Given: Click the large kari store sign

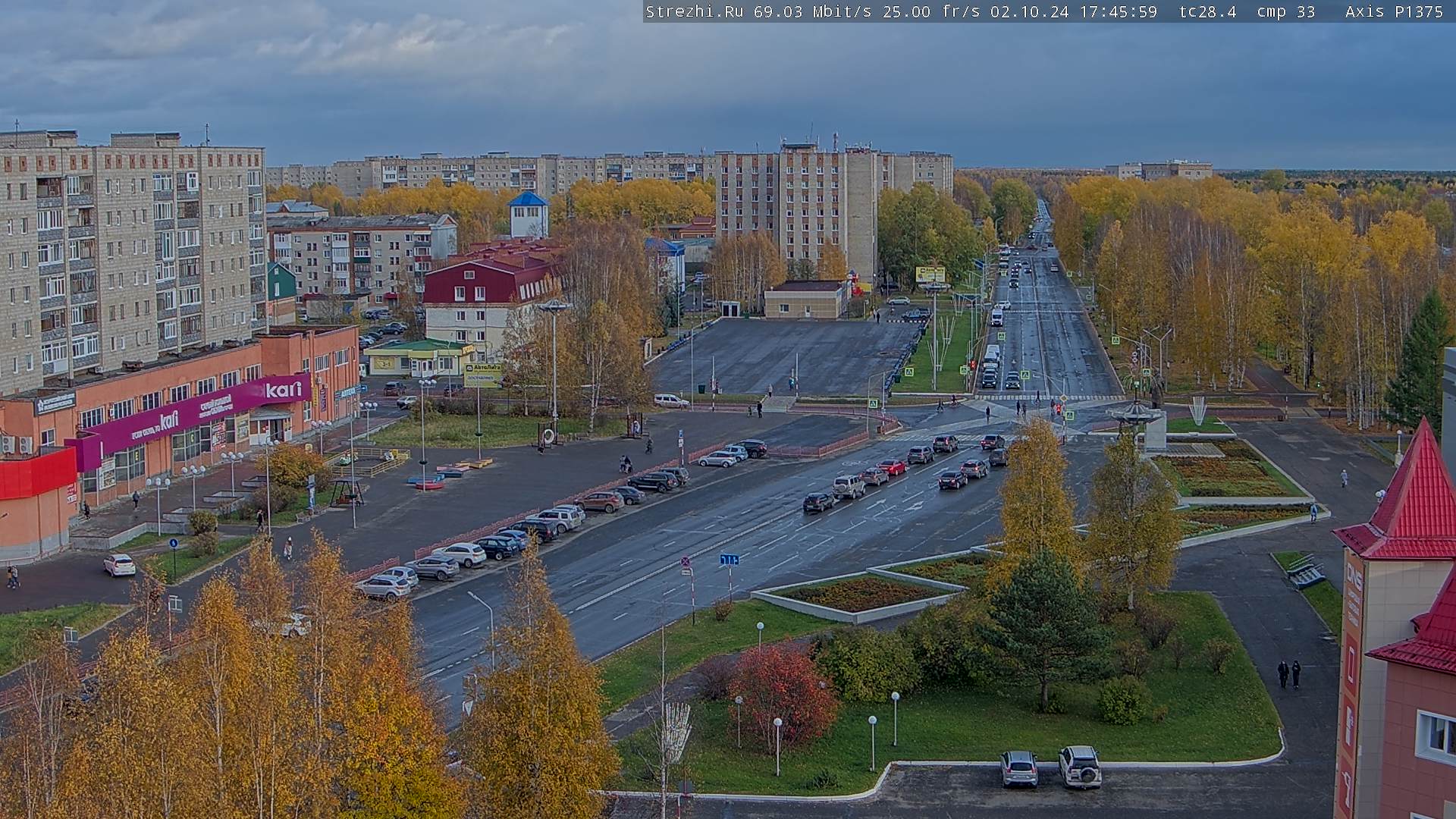Looking at the screenshot, I should pyautogui.click(x=284, y=390).
